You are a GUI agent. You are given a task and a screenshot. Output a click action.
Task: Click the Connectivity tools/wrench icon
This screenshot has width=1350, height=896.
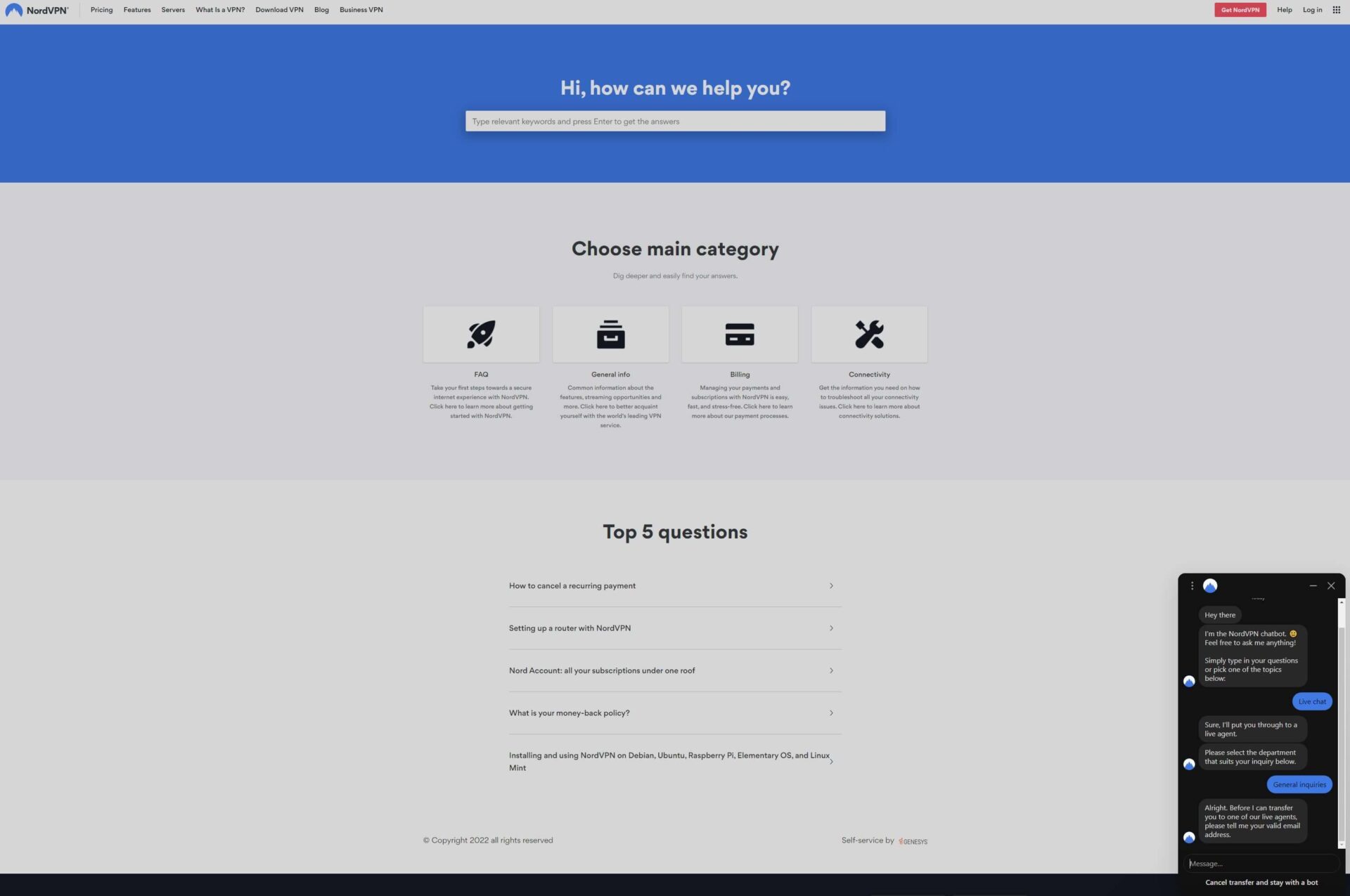click(869, 333)
